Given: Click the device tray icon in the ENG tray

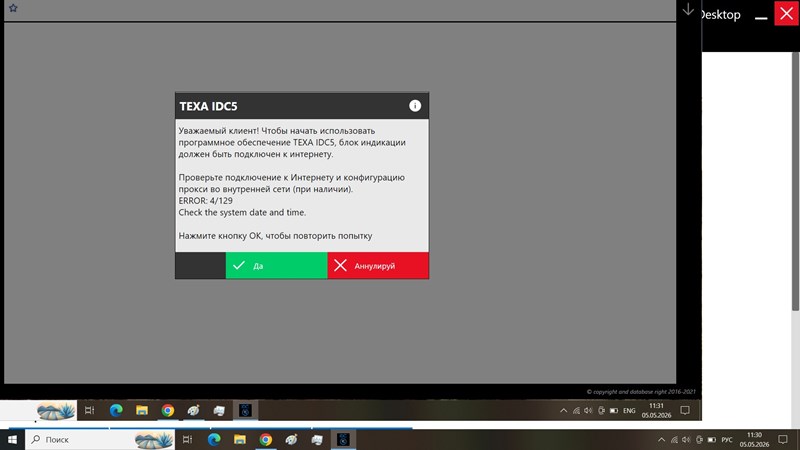Looking at the screenshot, I should tap(601, 410).
